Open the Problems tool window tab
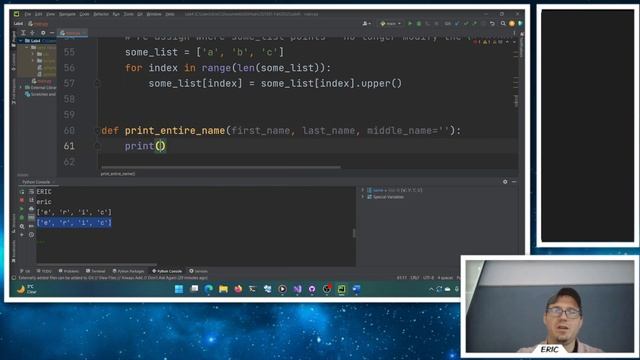This screenshot has height=360, width=640. pos(69,271)
